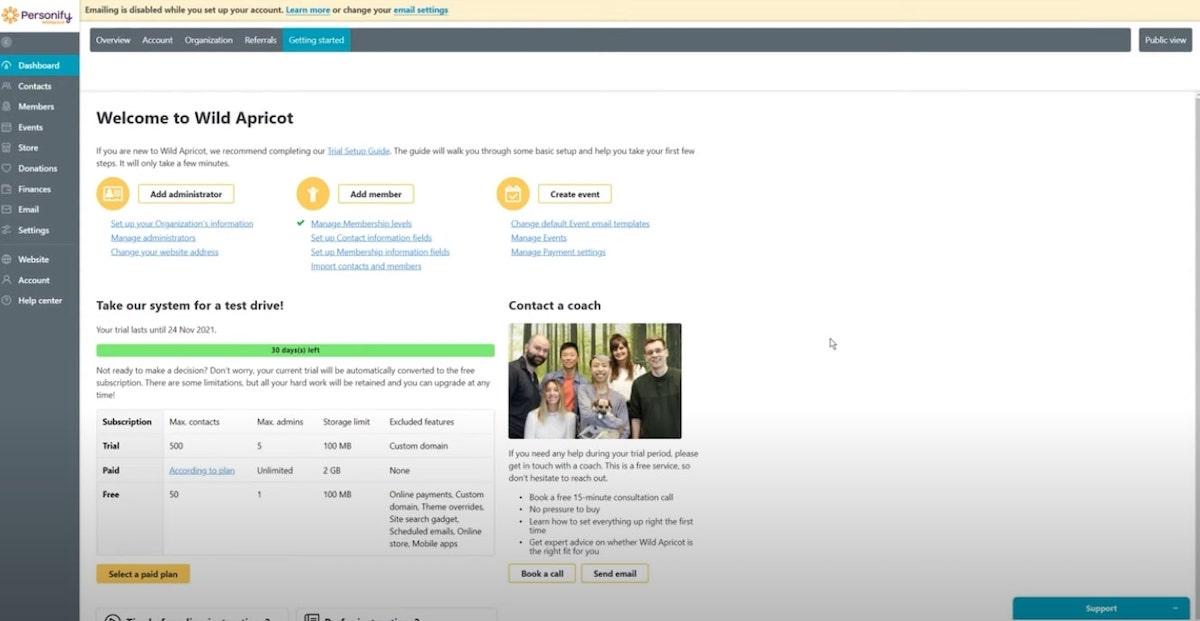1200x621 pixels.
Task: Click the Settings sliders icon
Action: coord(7,230)
